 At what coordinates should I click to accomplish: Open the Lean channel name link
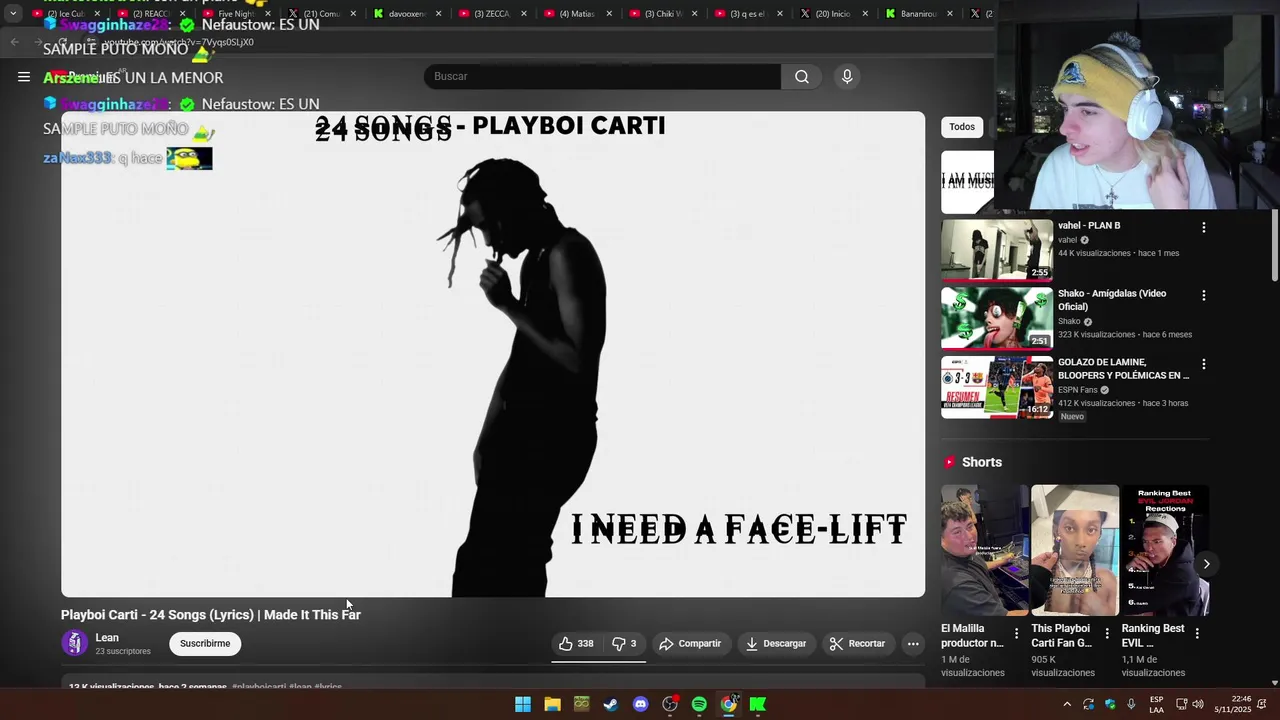(107, 638)
